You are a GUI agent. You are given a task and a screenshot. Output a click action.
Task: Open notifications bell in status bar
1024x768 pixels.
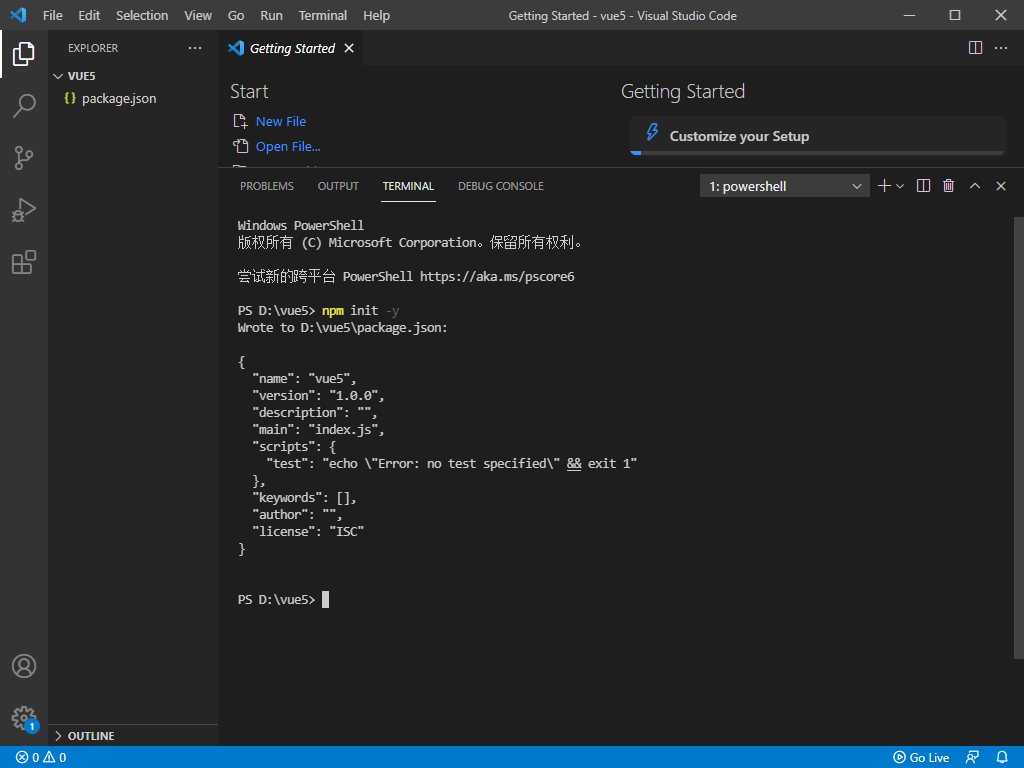tap(1002, 758)
